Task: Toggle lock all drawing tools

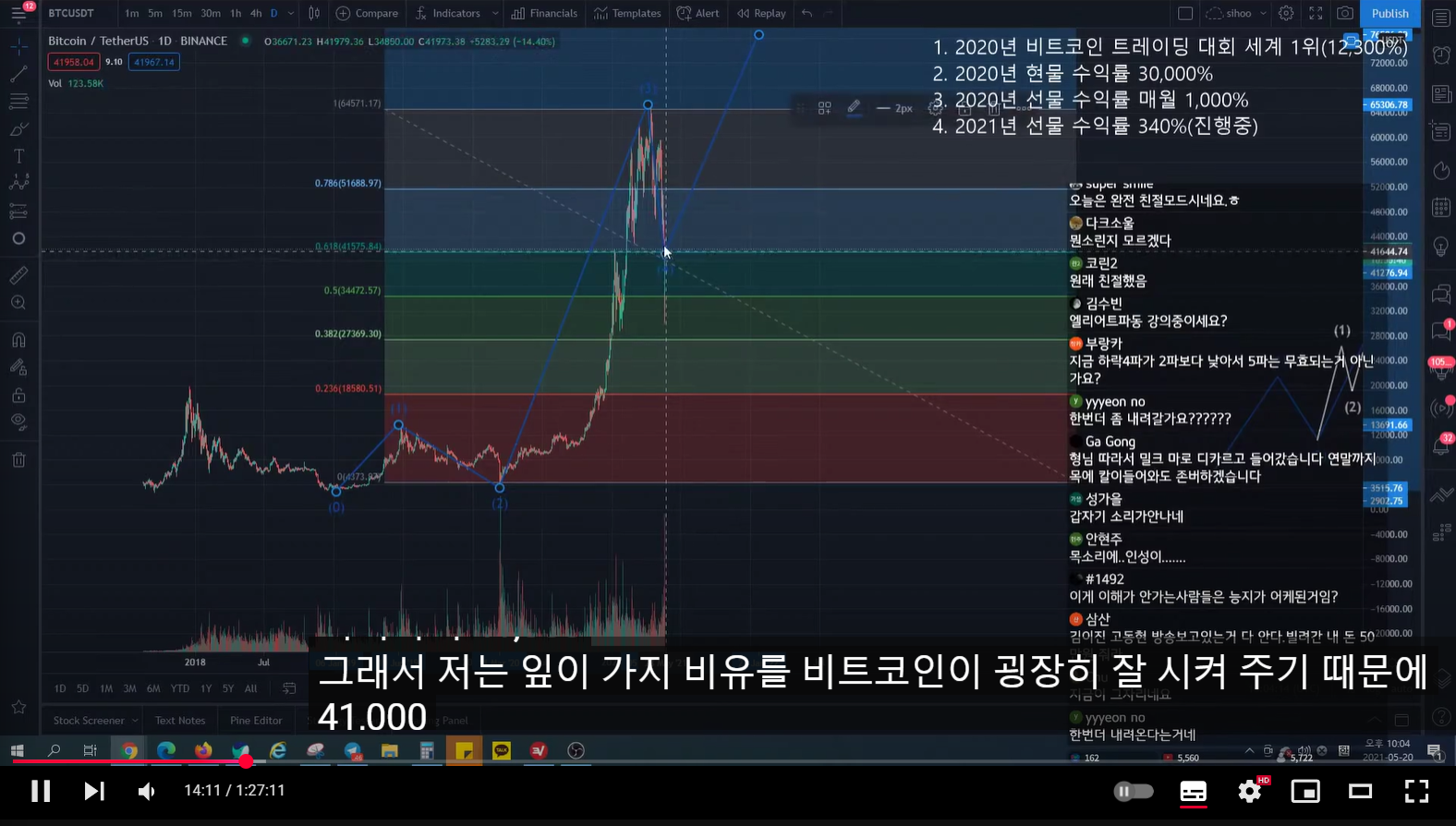Action: (x=18, y=395)
